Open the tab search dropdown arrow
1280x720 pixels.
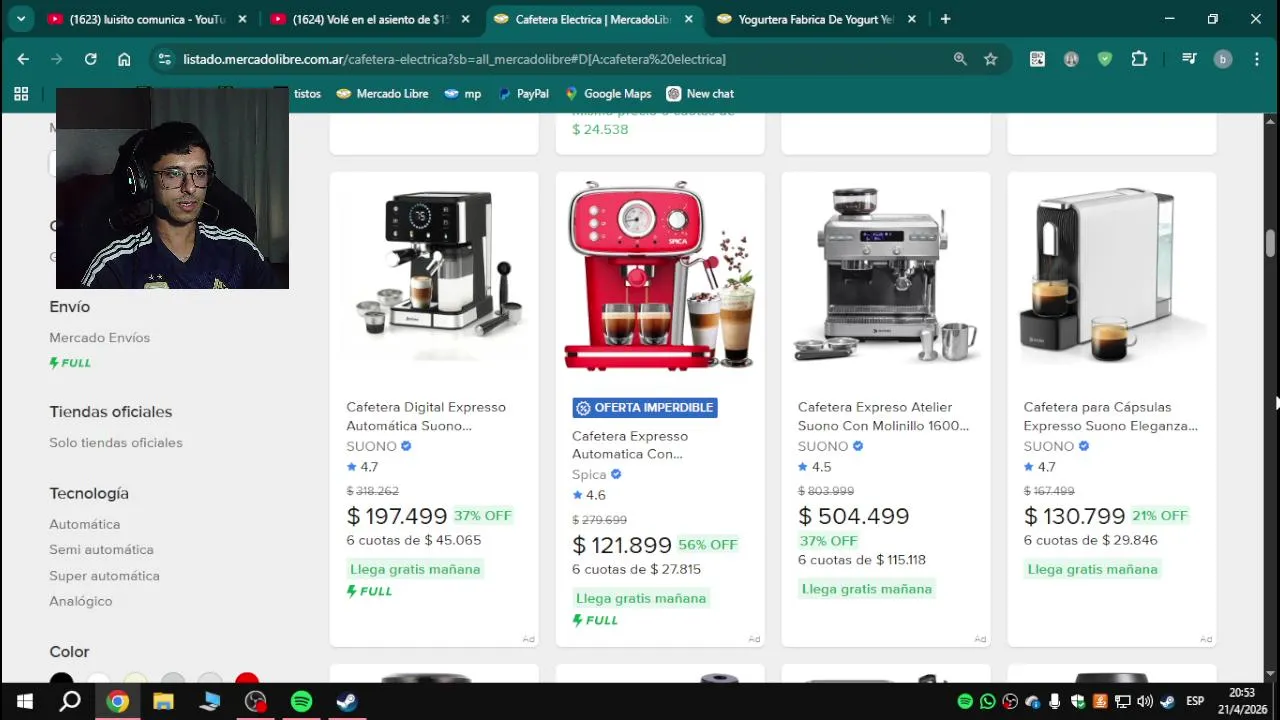[x=20, y=19]
